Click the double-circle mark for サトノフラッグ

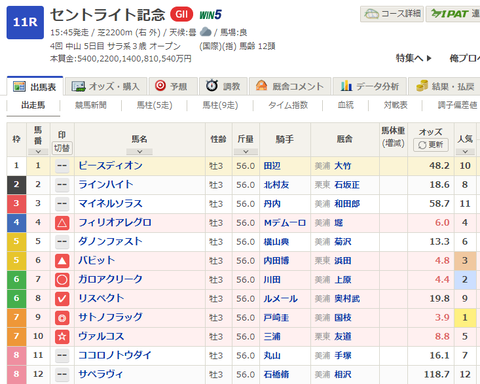pyautogui.click(x=62, y=318)
